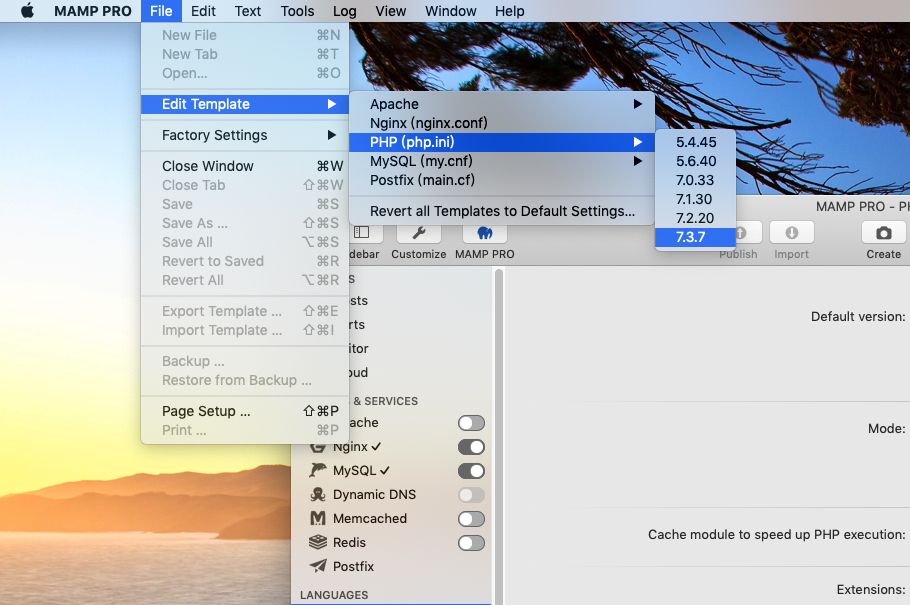Select Memcached in the sidebar
Image resolution: width=910 pixels, height=605 pixels.
pos(370,518)
